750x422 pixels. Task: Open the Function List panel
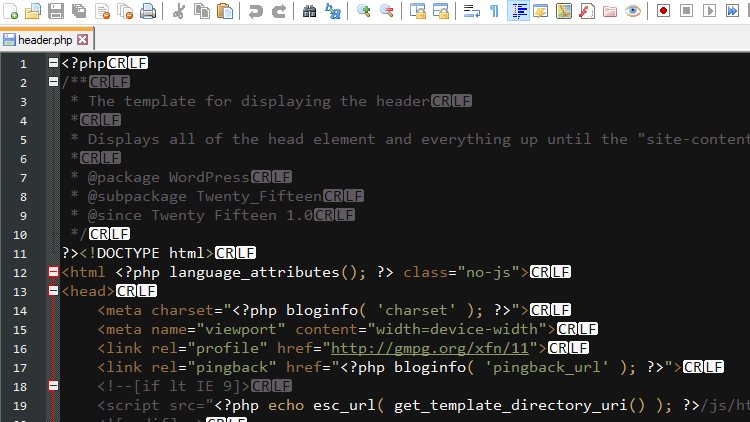click(587, 11)
